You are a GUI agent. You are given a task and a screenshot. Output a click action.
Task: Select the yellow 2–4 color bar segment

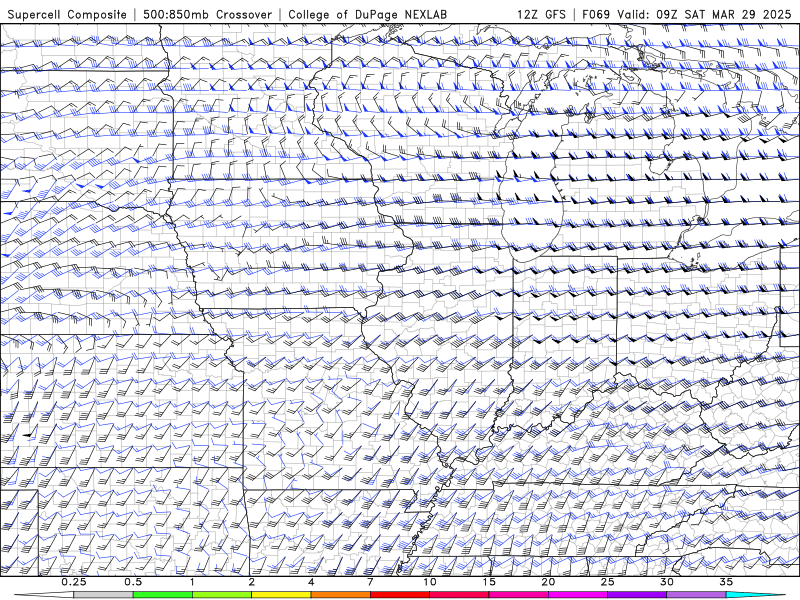(281, 595)
